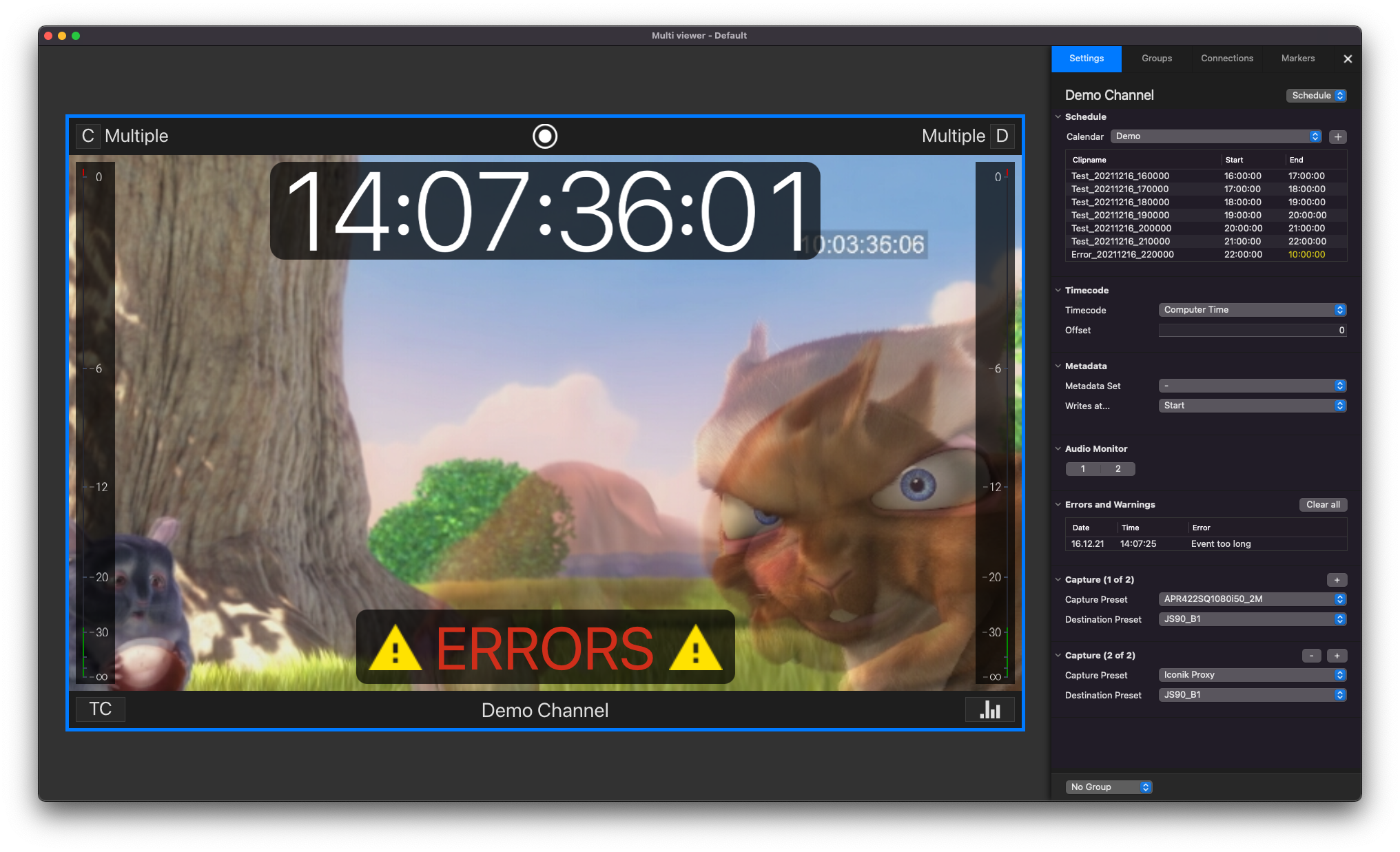The image size is (1400, 852).
Task: Open the Timecode source dropdown
Action: (1253, 310)
